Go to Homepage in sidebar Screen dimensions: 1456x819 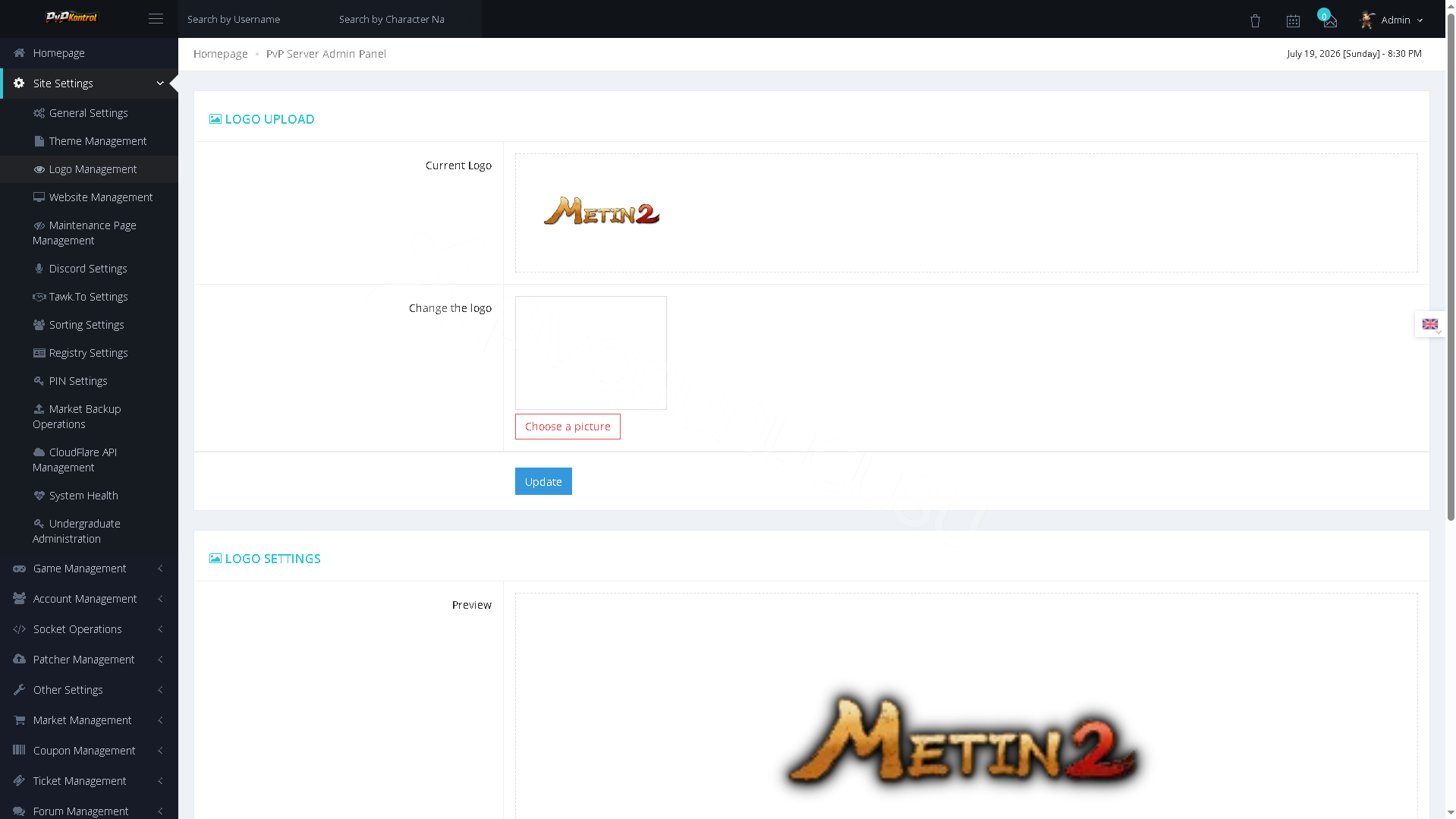pos(89,53)
